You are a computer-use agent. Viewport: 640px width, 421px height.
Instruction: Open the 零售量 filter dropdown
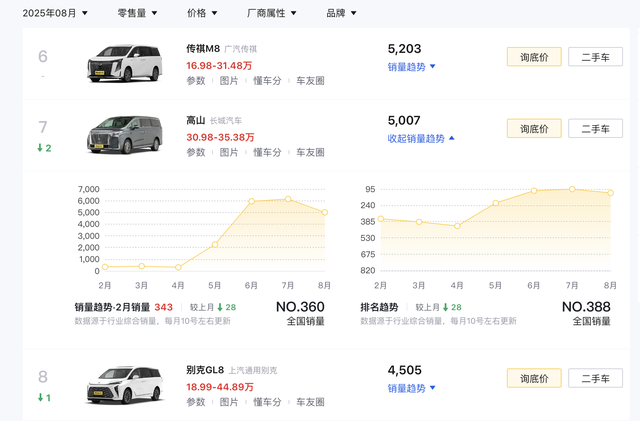(137, 13)
